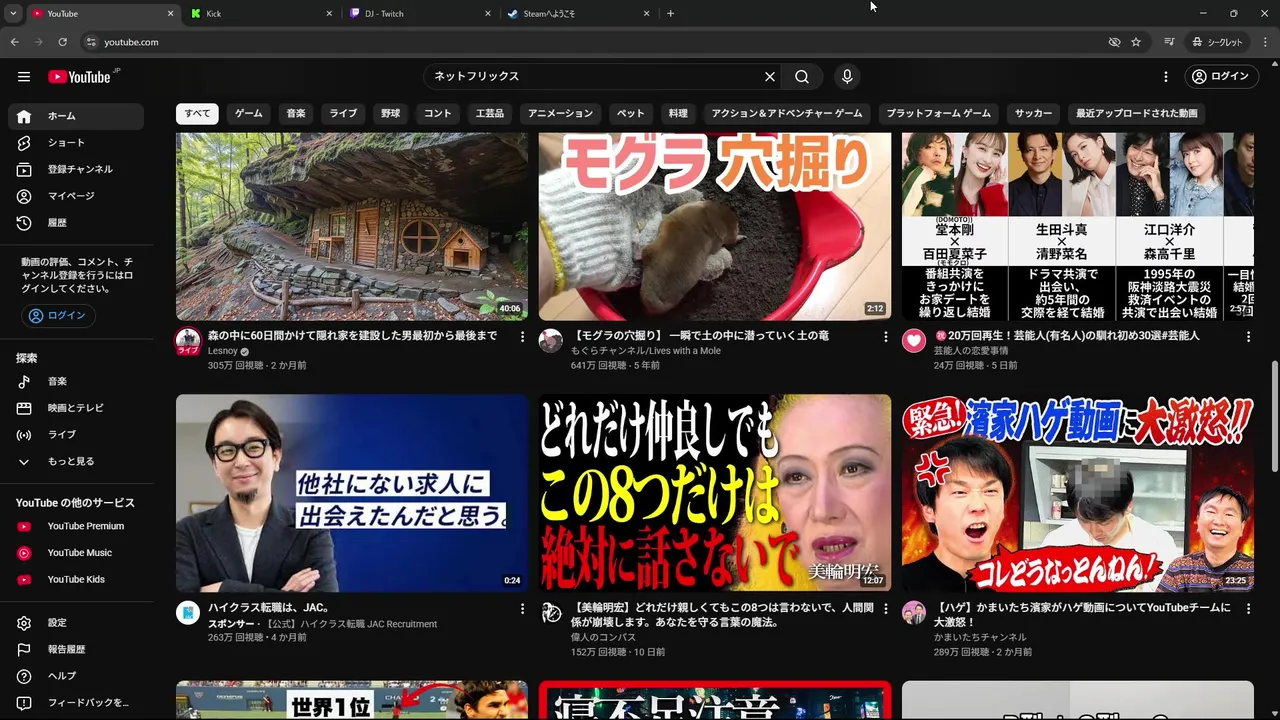Viewport: 1280px width, 720px height.
Task: Open options for かまいたち濱家 ハゲ video
Action: (1248, 608)
